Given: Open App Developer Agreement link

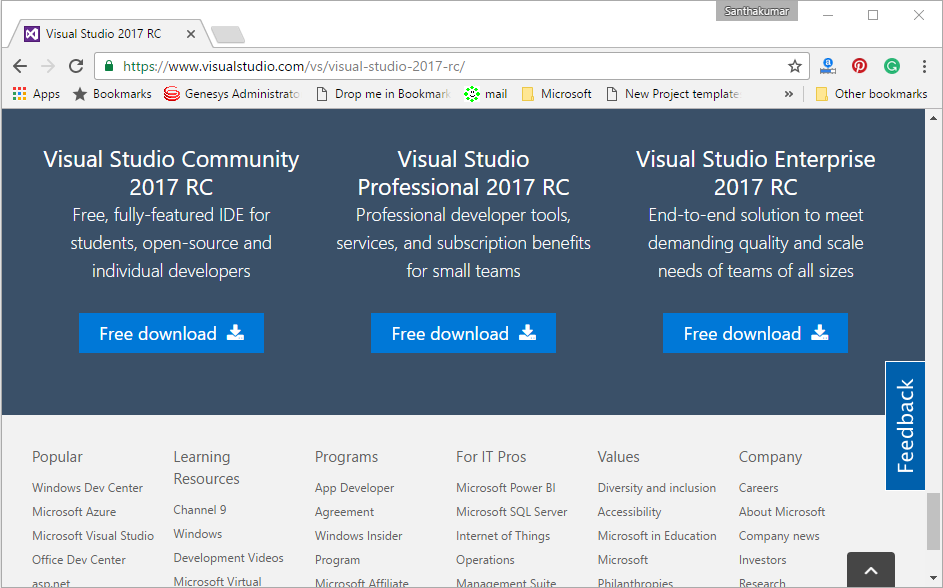Looking at the screenshot, I should point(354,500).
